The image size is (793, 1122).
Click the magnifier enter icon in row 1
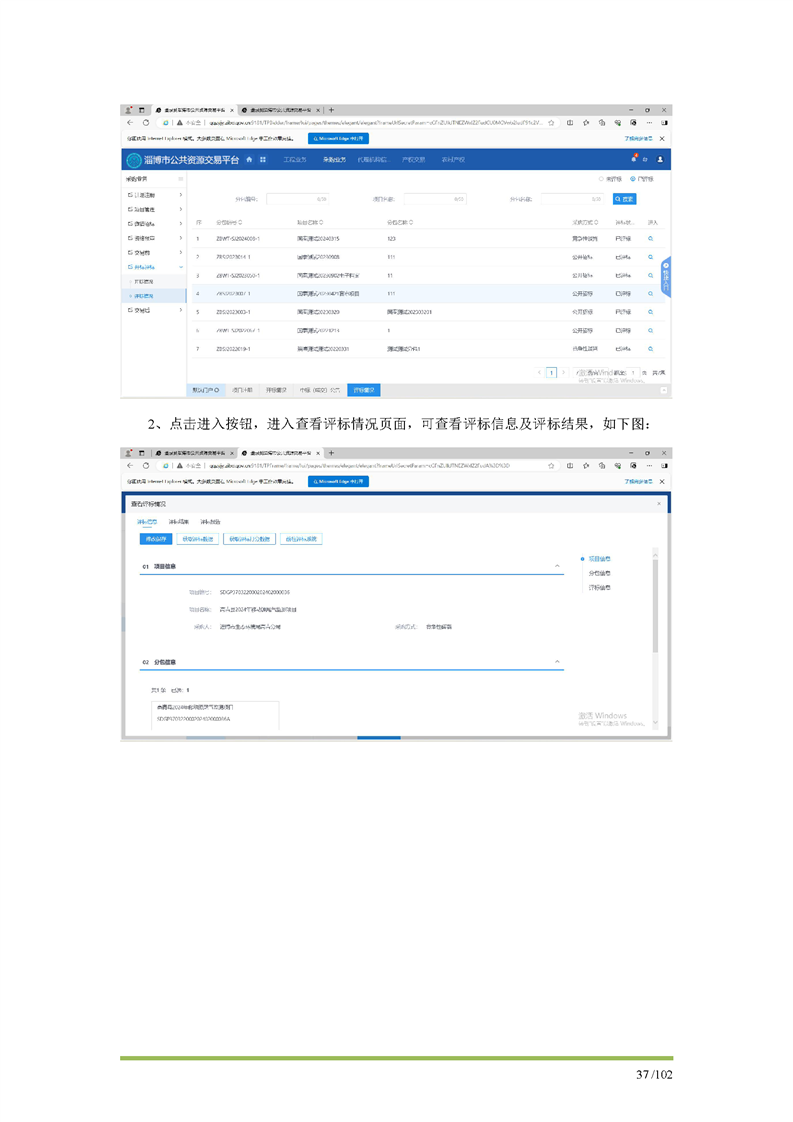651,240
